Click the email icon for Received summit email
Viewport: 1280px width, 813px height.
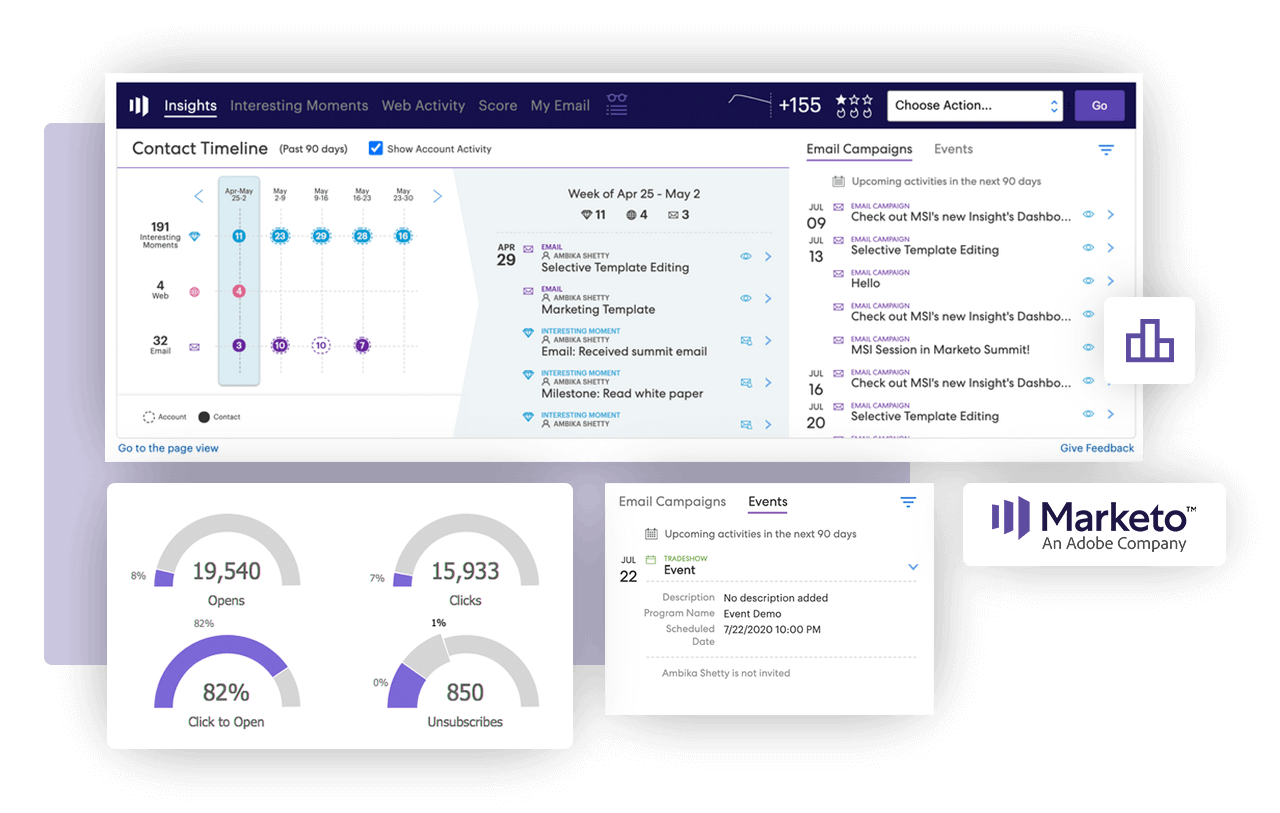point(746,341)
